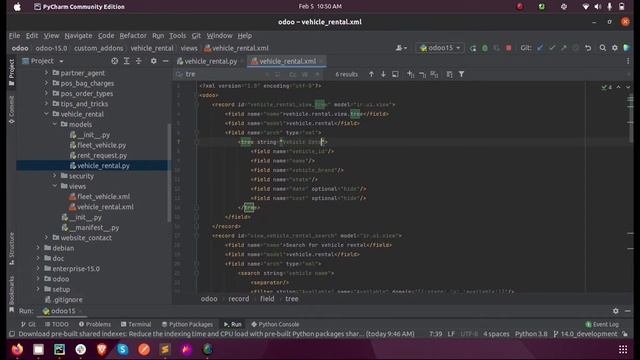The width and height of the screenshot is (640, 360).
Task: Open the odoo15 run configuration dropdown
Action: [440, 48]
